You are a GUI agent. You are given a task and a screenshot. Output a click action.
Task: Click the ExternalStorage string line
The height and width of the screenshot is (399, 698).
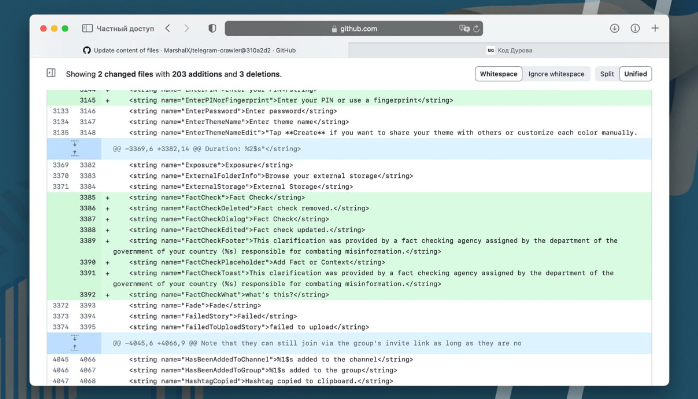coord(241,187)
